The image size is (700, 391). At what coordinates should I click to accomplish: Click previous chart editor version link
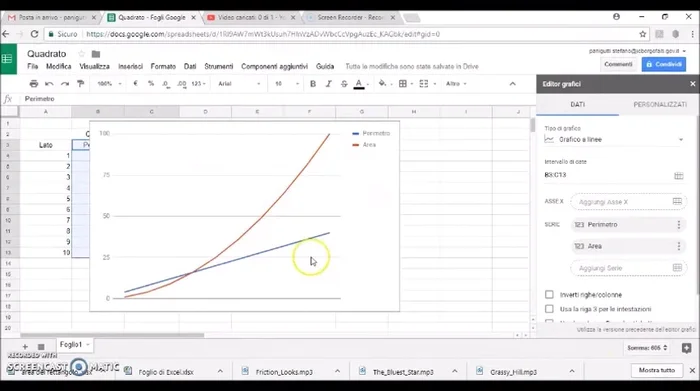636,329
